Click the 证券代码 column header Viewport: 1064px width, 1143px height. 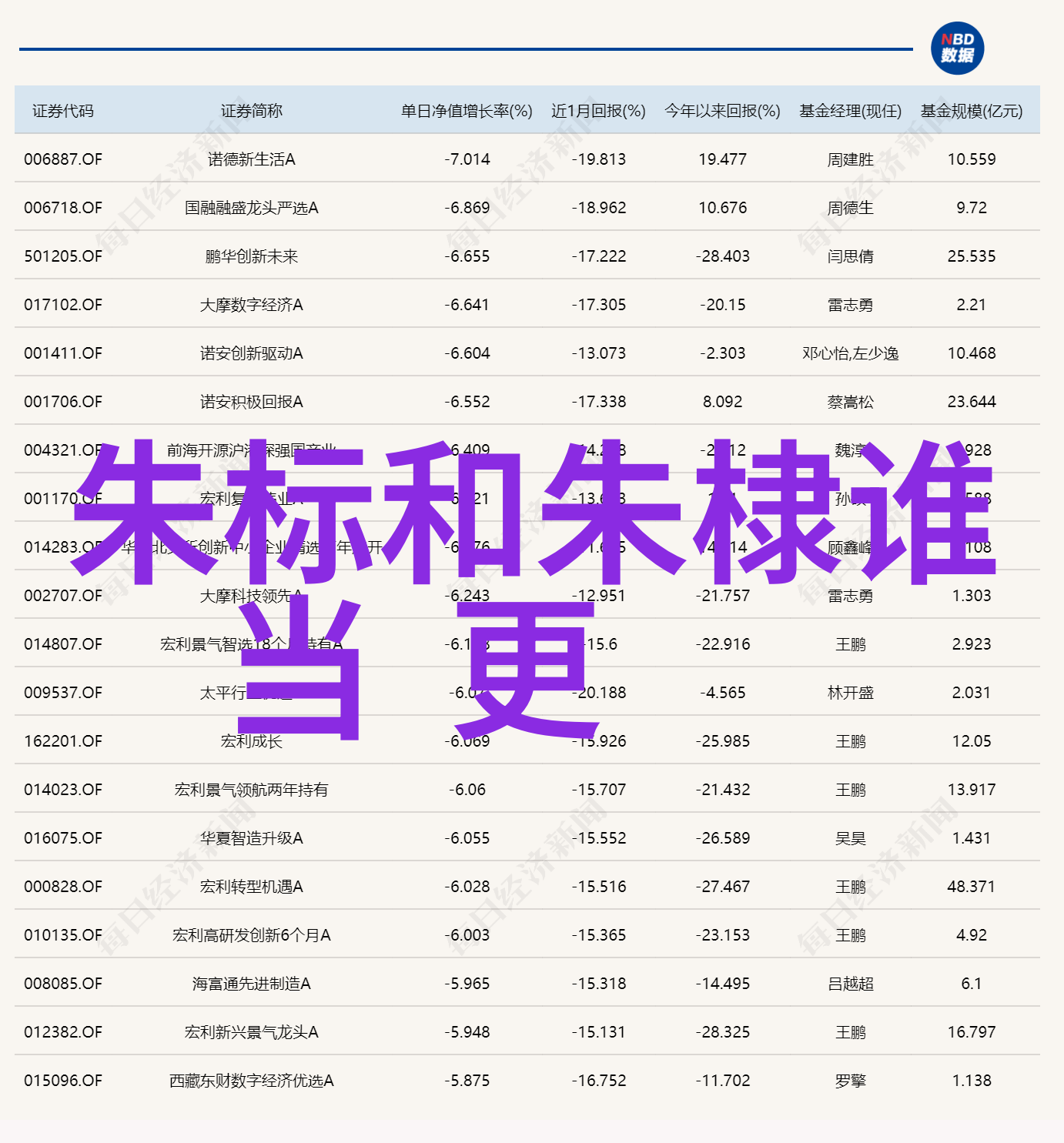(63, 111)
